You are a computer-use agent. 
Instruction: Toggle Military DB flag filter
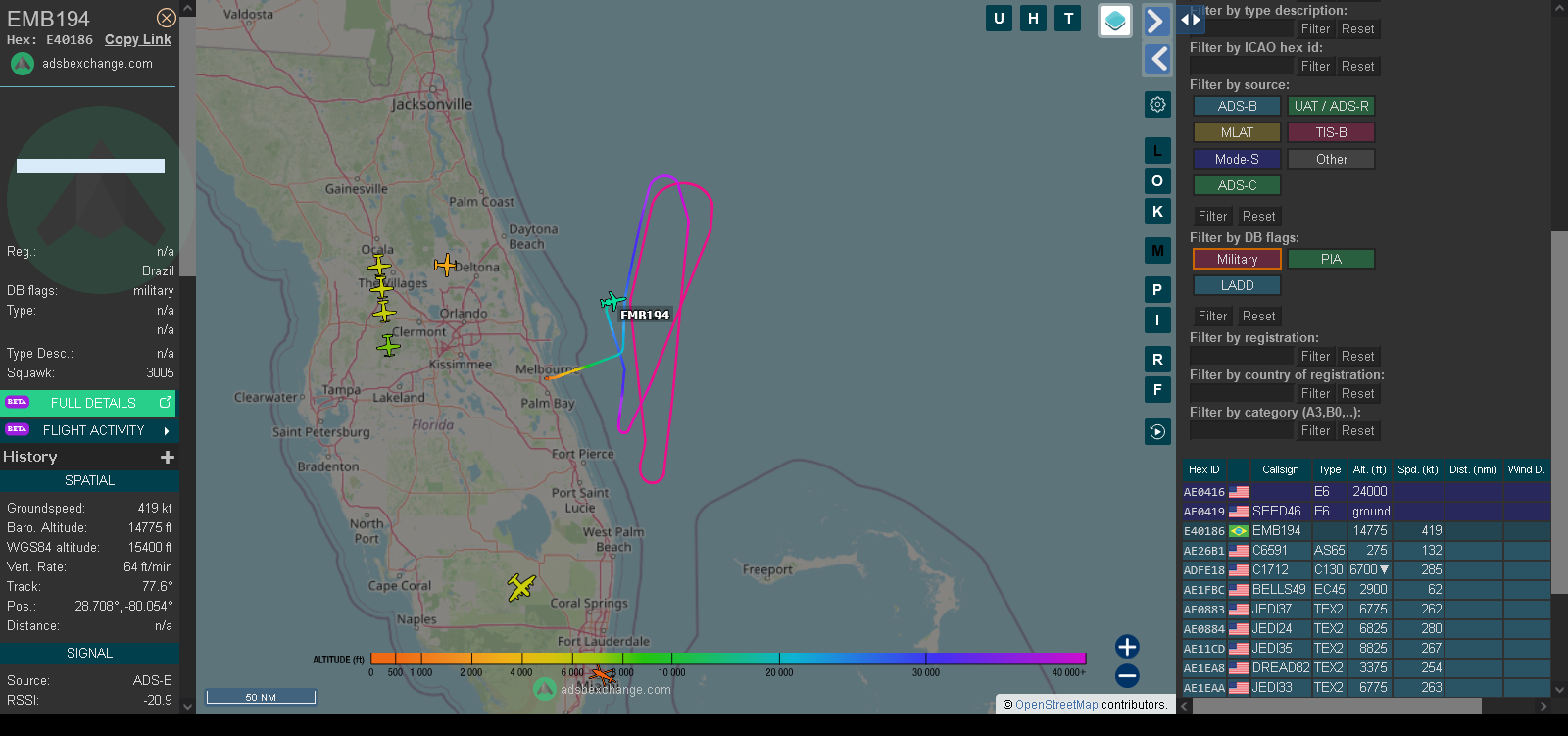[1237, 259]
